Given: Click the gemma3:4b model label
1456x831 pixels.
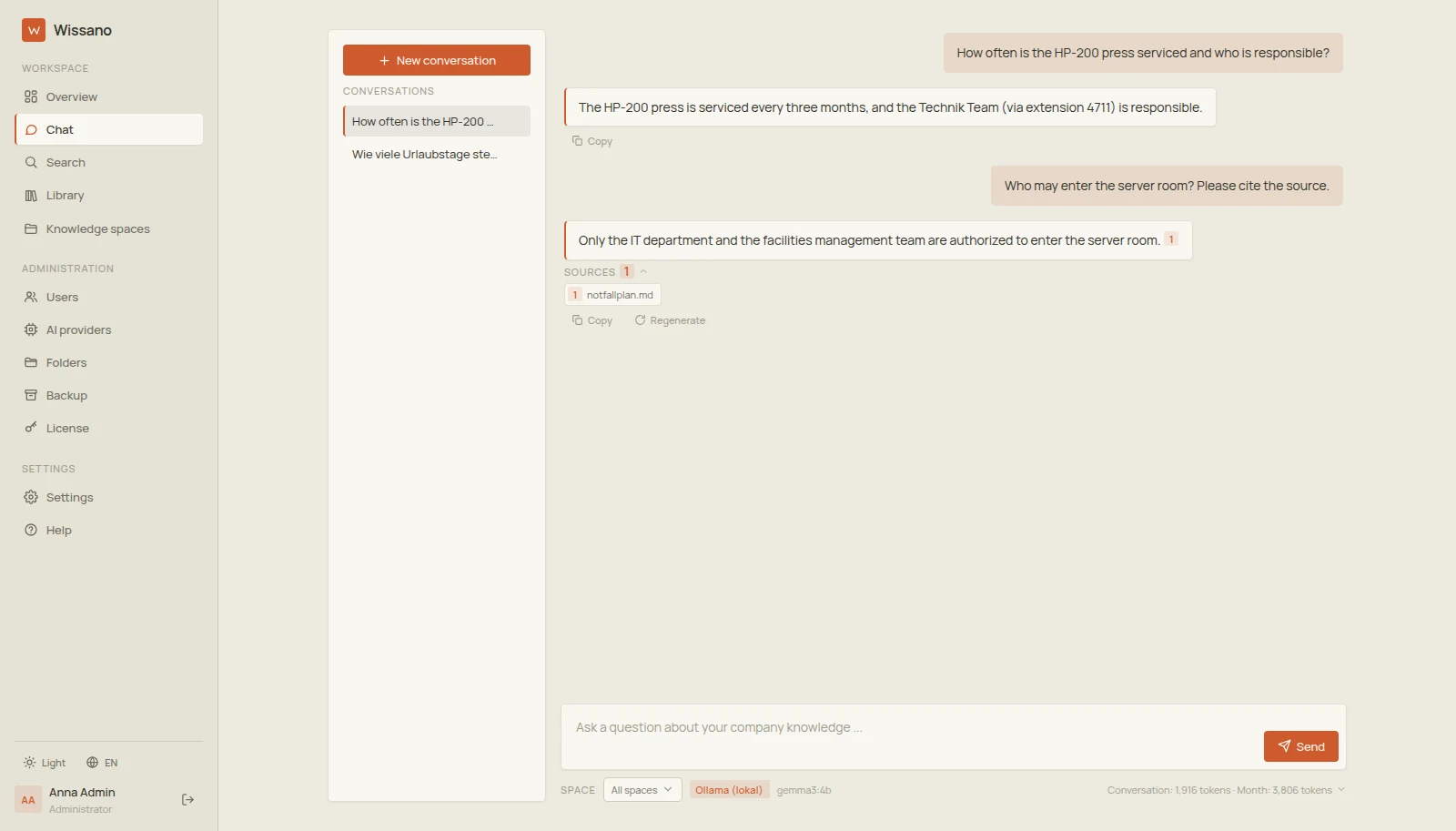Looking at the screenshot, I should pos(804,790).
